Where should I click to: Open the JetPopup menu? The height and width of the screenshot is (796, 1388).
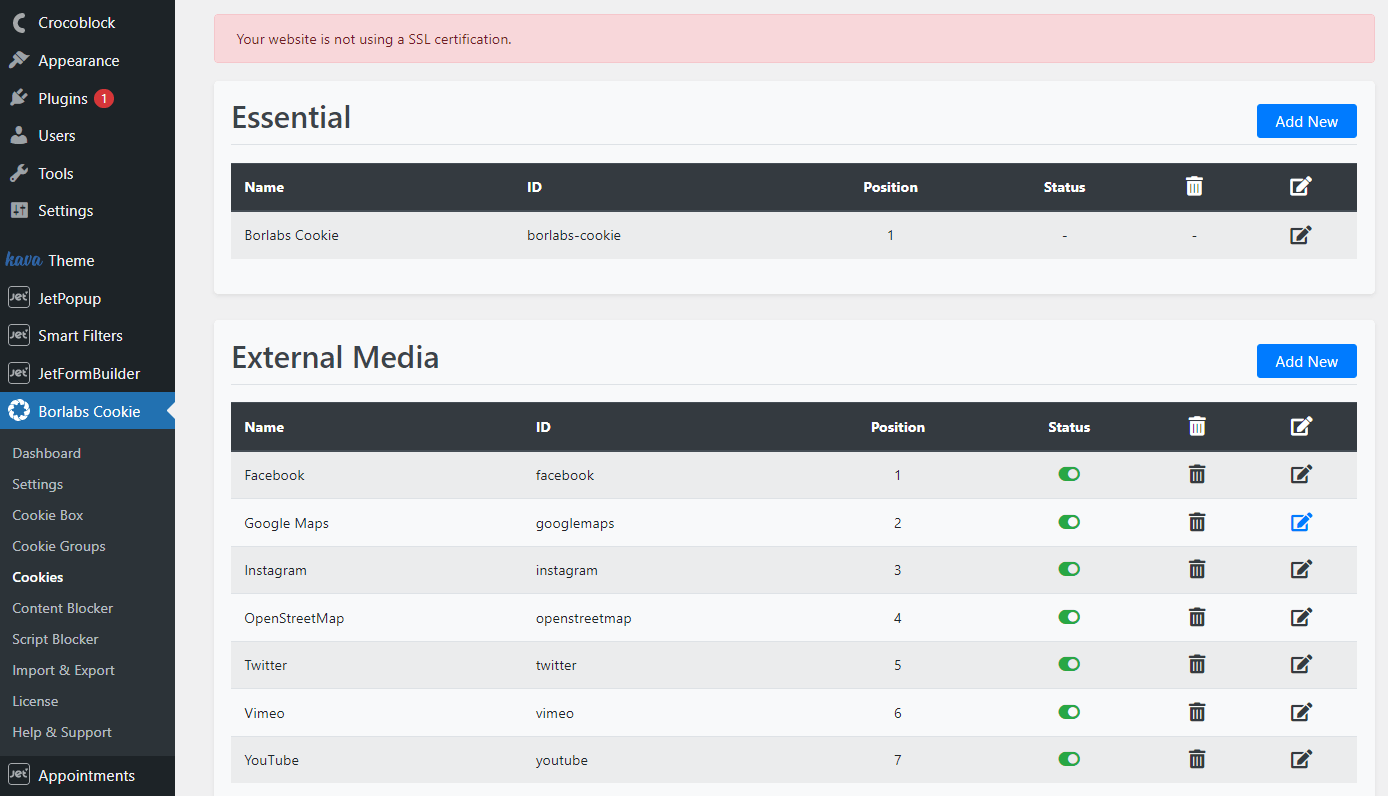tap(87, 298)
